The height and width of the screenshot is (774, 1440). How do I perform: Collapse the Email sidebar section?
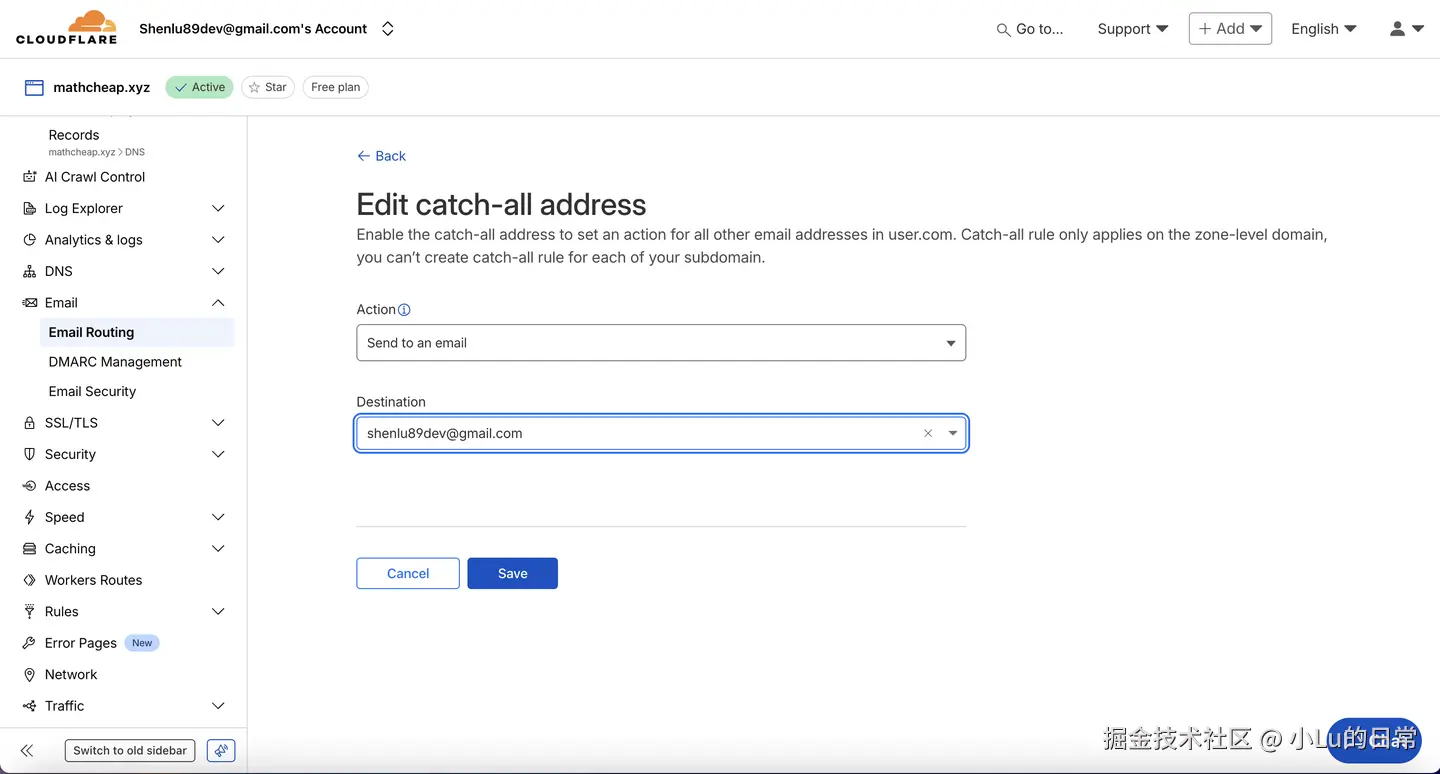tap(218, 303)
